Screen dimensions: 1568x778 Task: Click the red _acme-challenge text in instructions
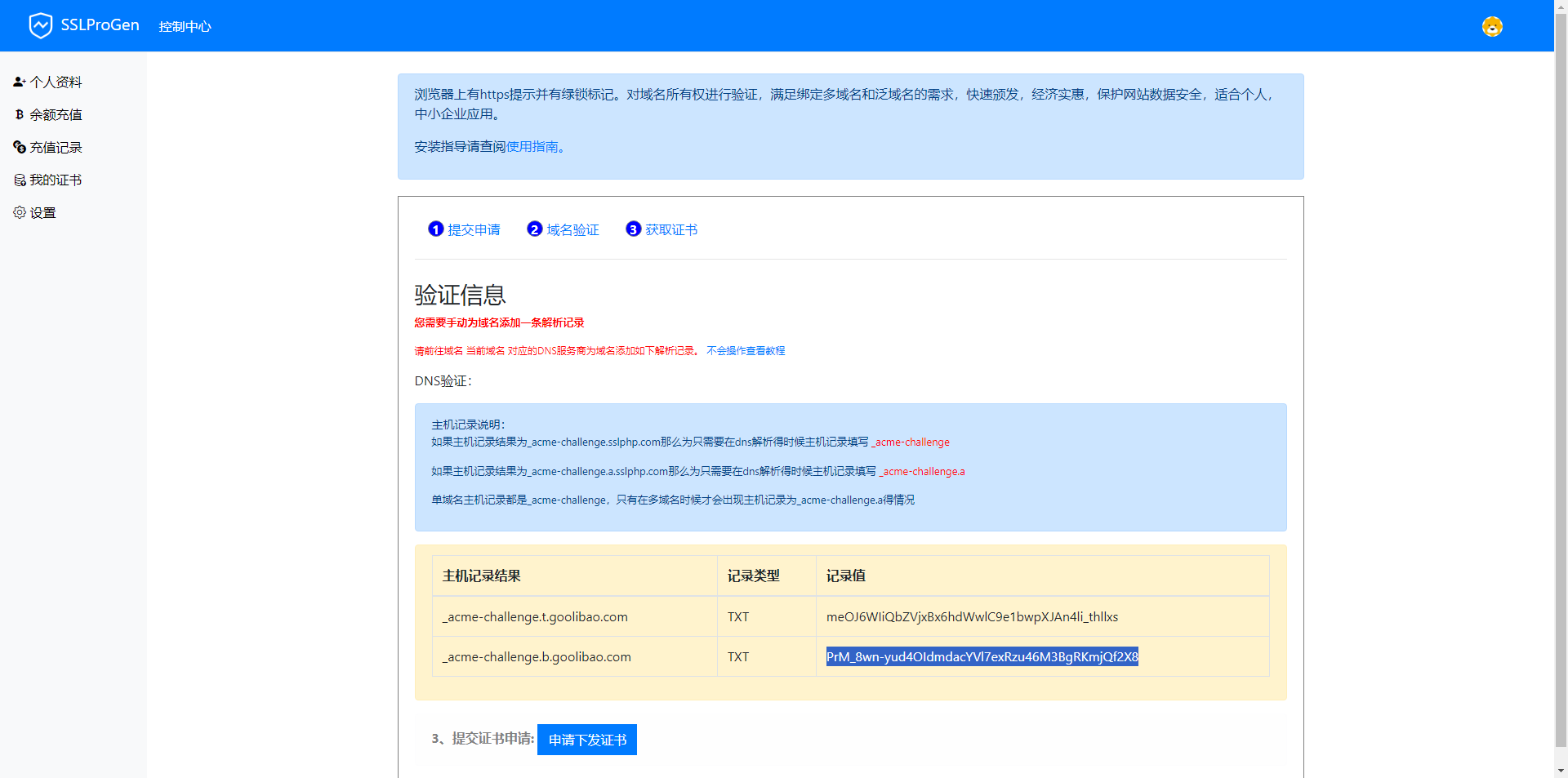tap(911, 442)
